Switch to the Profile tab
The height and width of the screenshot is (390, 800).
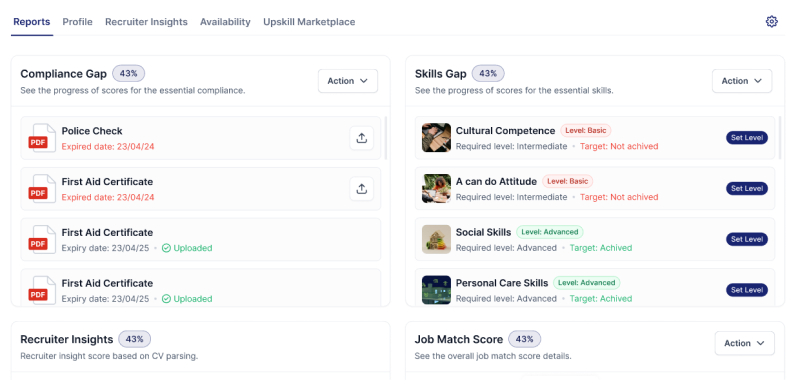click(x=78, y=22)
